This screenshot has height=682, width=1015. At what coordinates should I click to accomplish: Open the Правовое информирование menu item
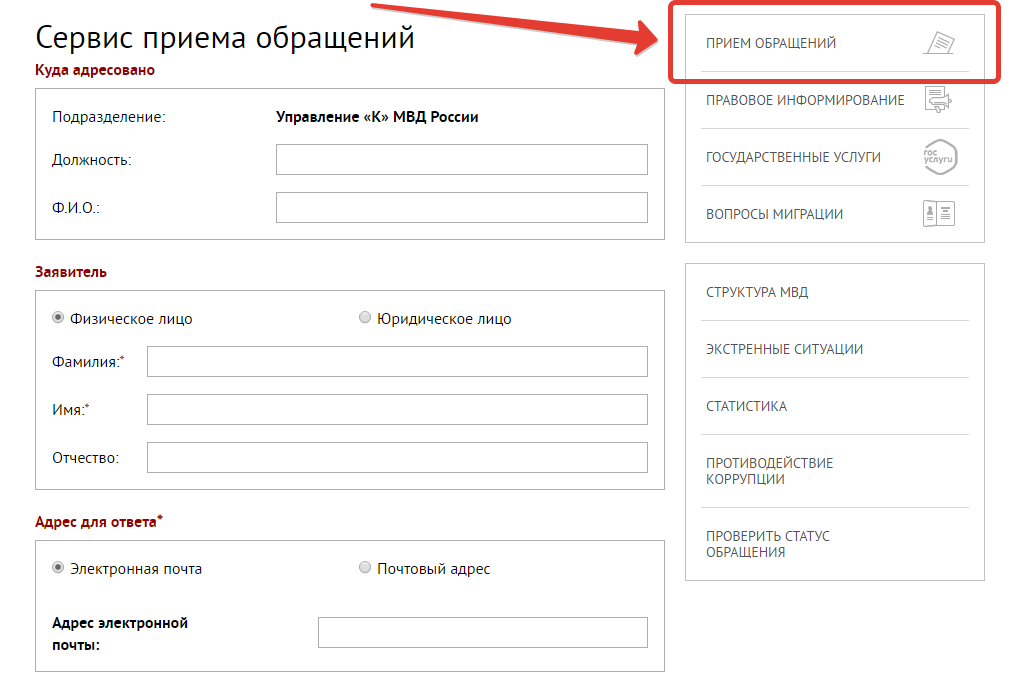(x=805, y=100)
